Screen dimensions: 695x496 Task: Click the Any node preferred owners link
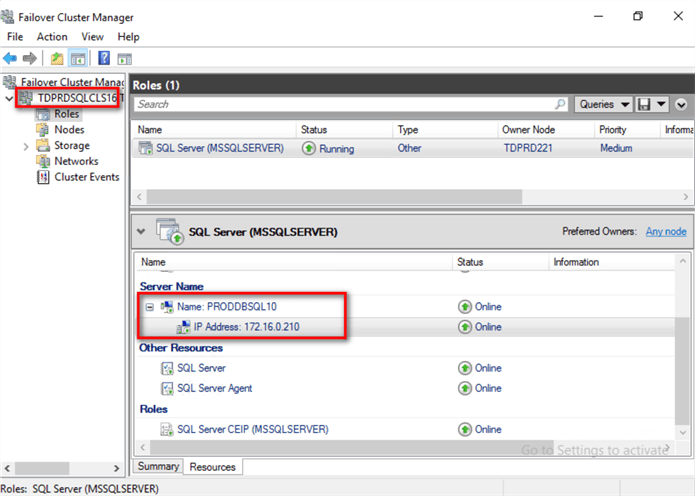[x=666, y=231]
